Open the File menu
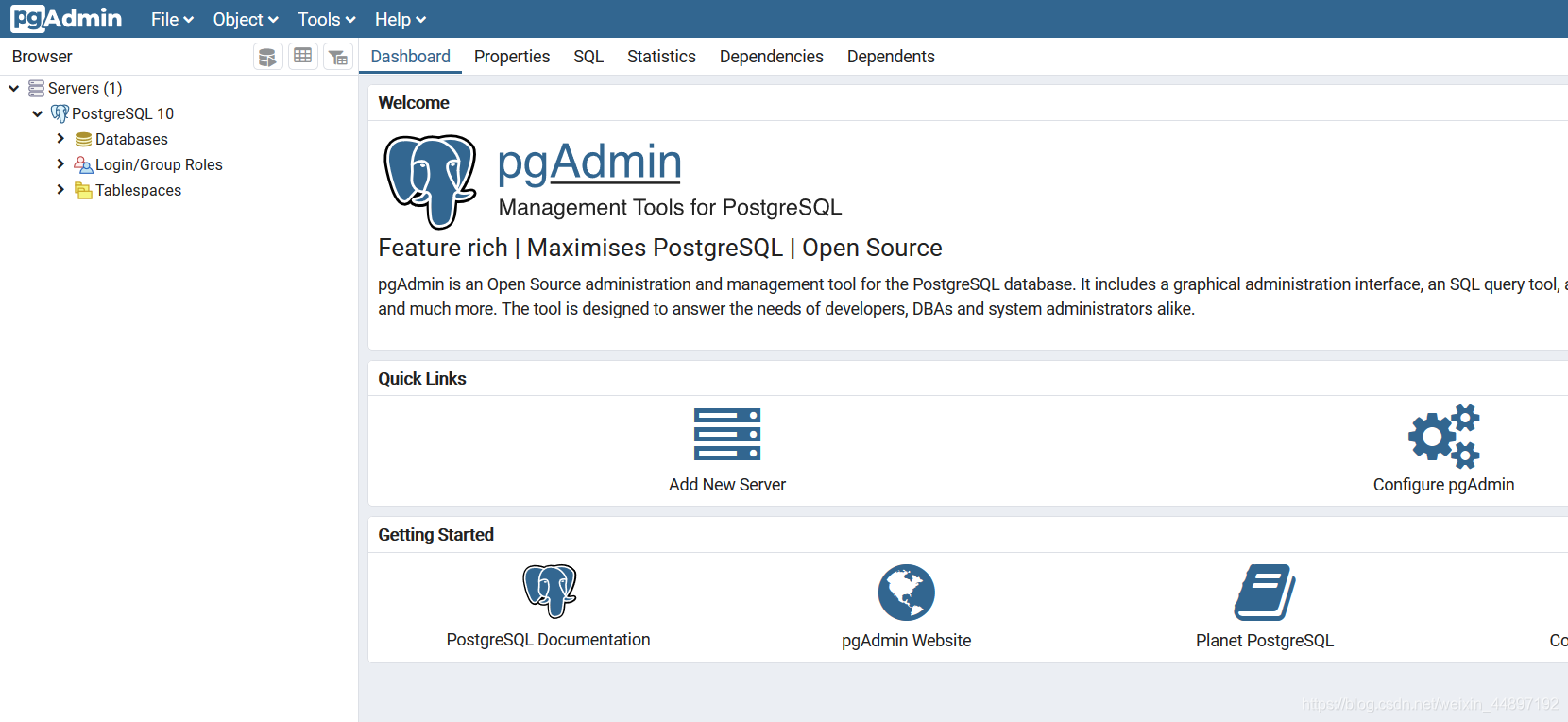The image size is (1568, 722). point(172,19)
